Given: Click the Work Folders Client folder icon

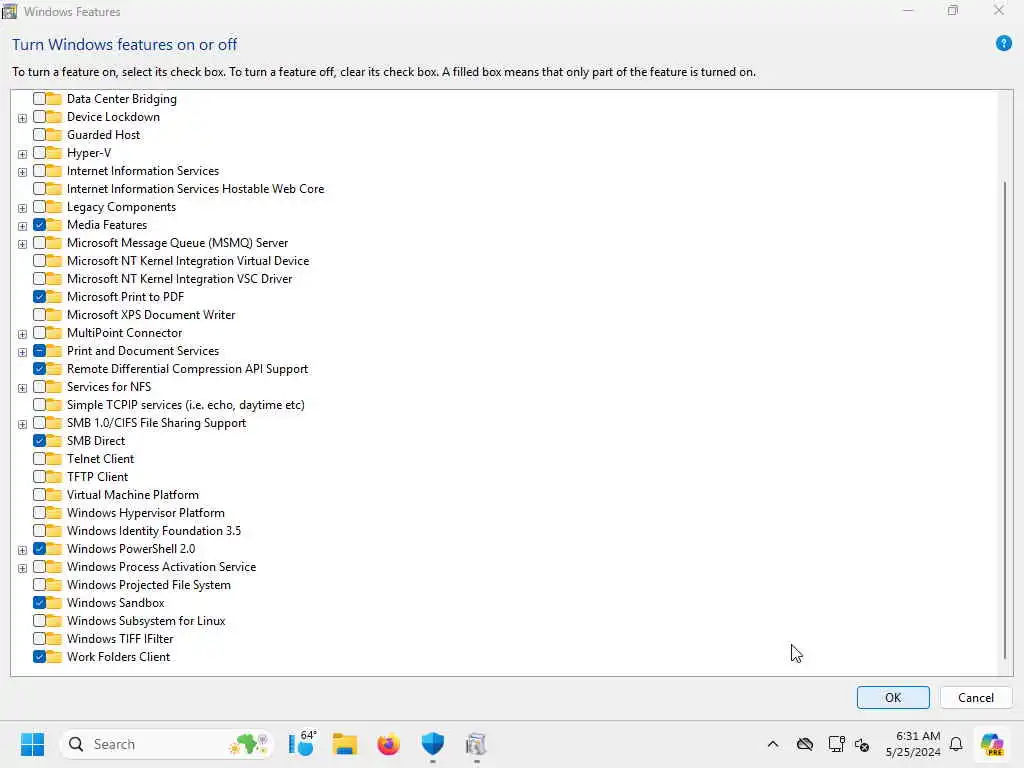Looking at the screenshot, I should click(x=54, y=657).
